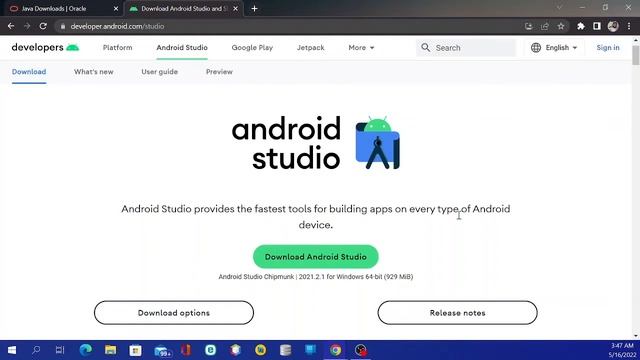
Task: Reload the page with the refresh icon
Action: click(x=43, y=26)
